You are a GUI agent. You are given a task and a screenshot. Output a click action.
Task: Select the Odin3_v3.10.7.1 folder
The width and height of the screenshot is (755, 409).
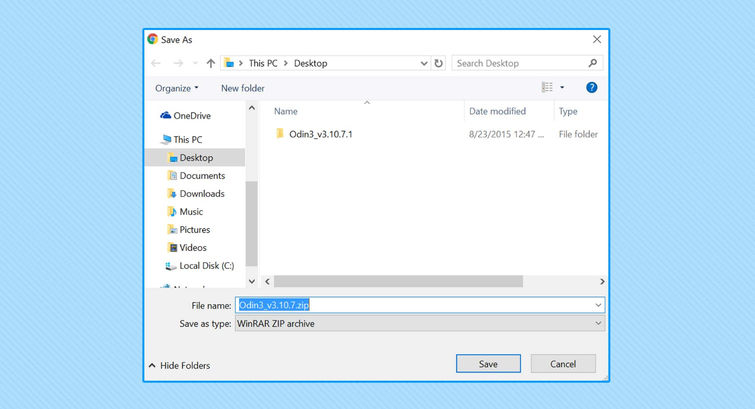pyautogui.click(x=320, y=134)
